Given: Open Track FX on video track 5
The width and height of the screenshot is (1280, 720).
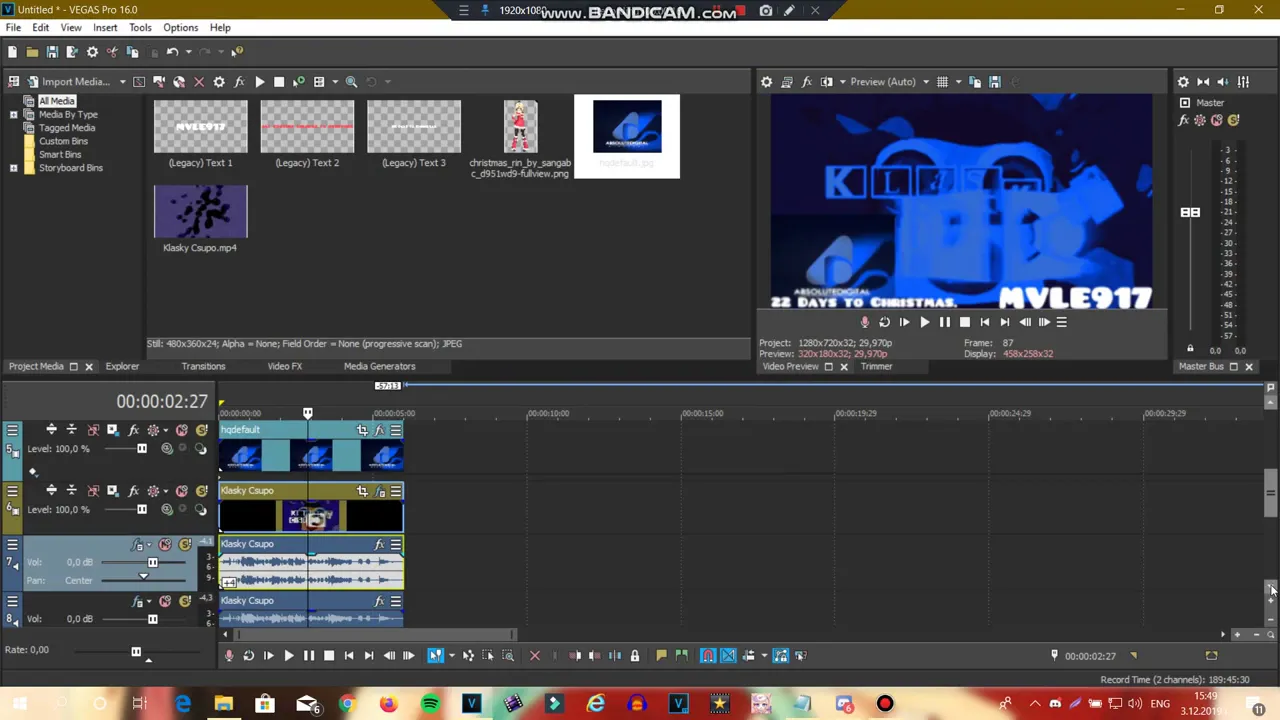Looking at the screenshot, I should click(x=132, y=430).
